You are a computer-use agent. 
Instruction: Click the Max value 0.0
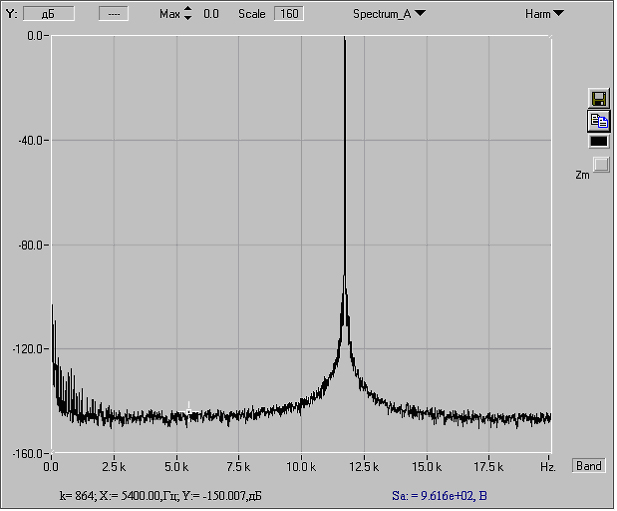tap(211, 14)
